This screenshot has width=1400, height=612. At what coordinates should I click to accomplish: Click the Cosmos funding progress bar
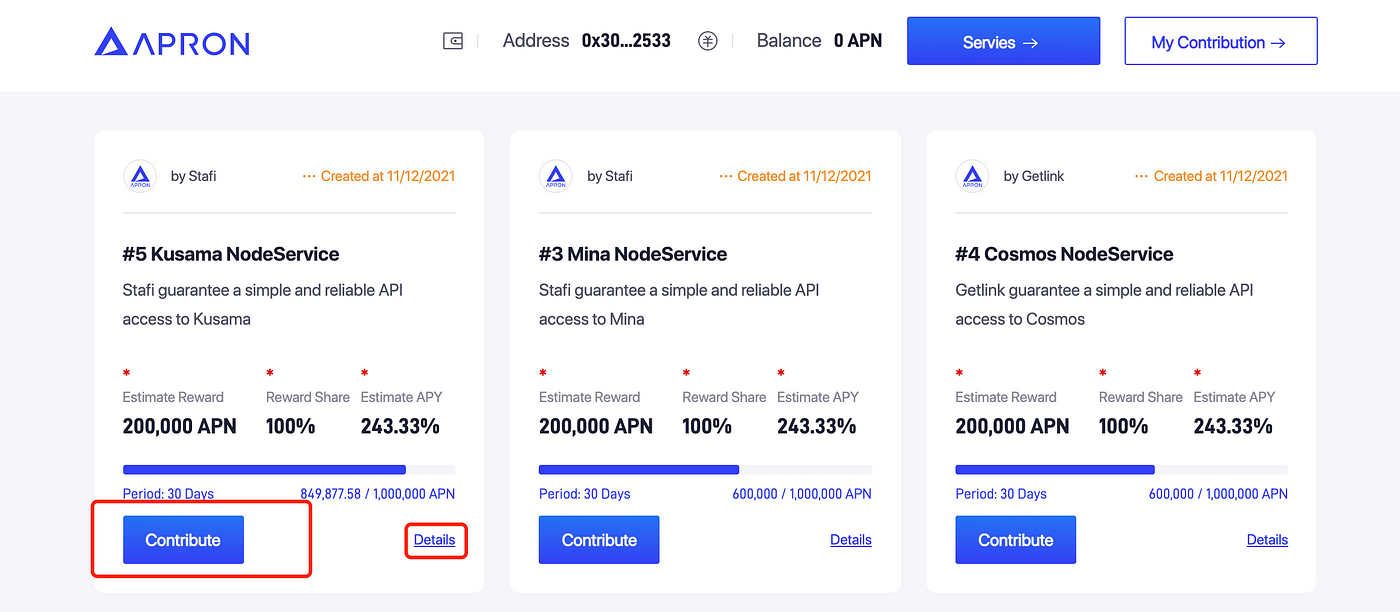(x=1122, y=469)
